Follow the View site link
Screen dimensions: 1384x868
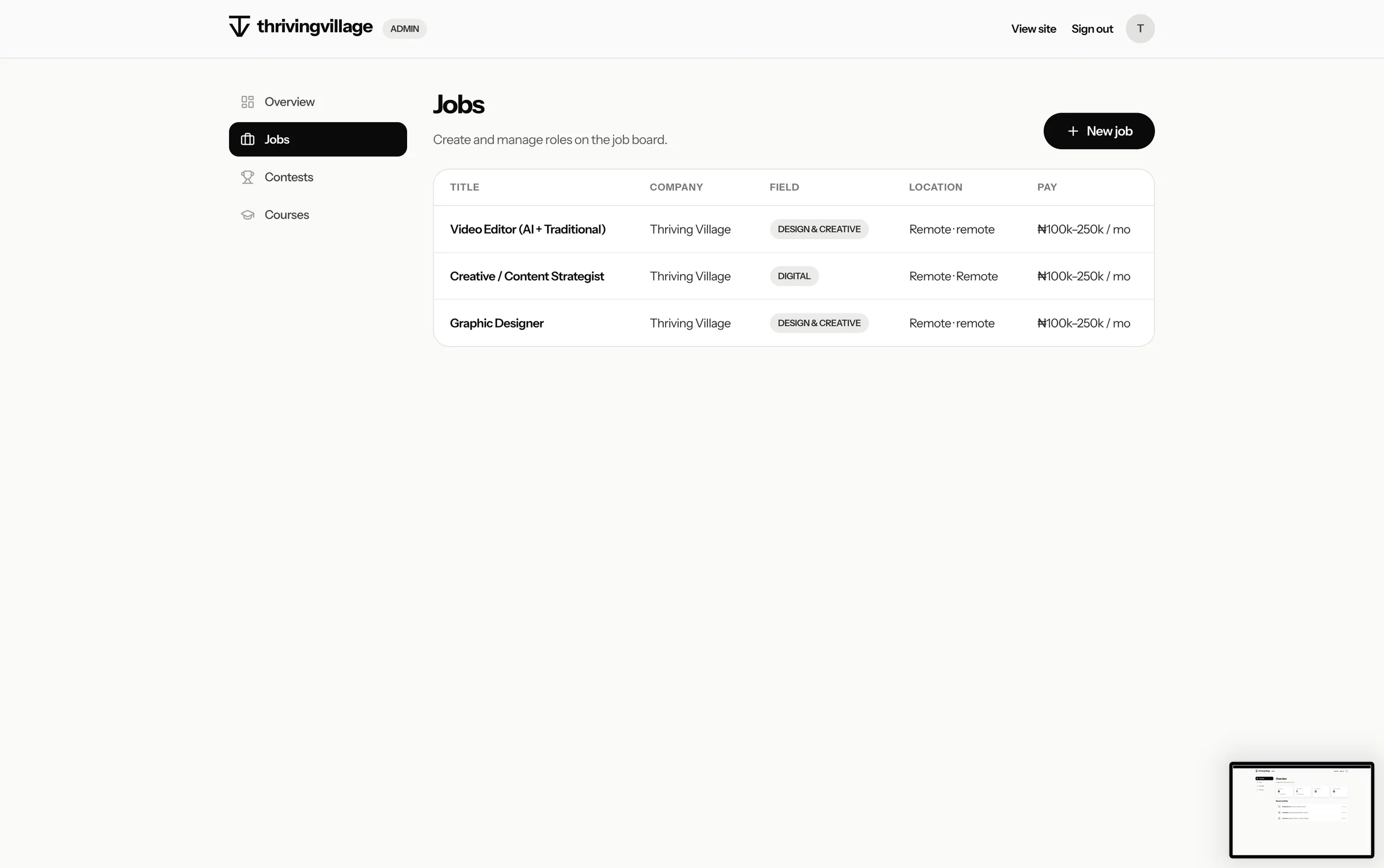(x=1033, y=29)
